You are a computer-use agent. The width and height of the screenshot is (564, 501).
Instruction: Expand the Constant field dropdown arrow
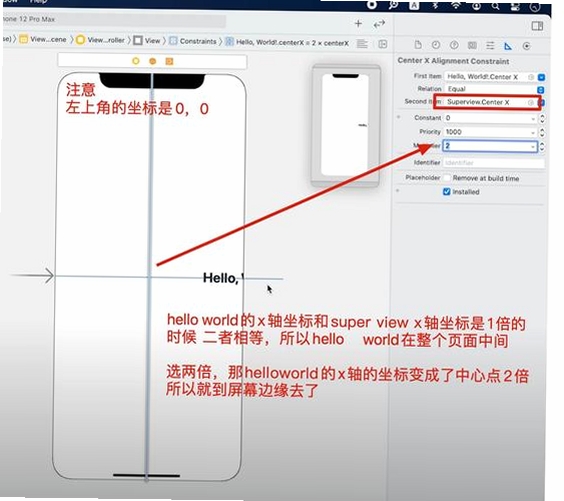(x=533, y=119)
